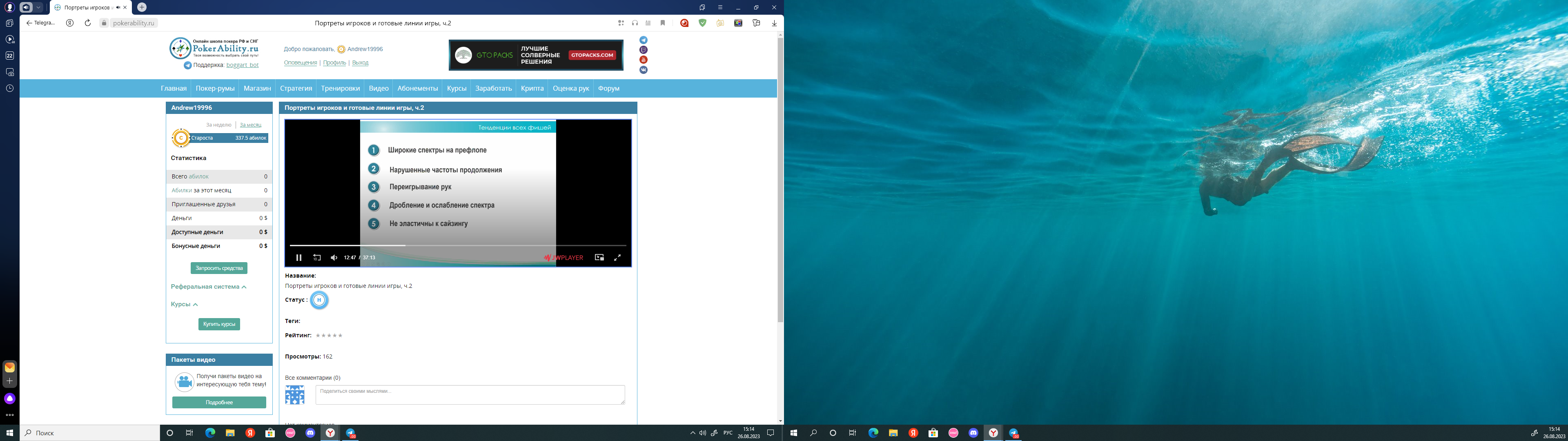The image size is (1568, 441).
Task: Reload the current page
Action: (88, 23)
